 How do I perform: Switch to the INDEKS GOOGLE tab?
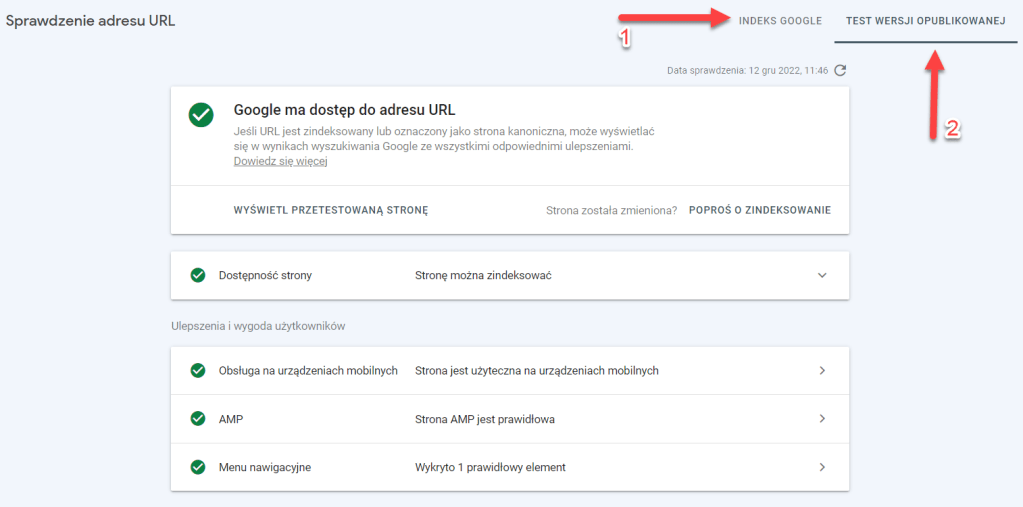pos(780,21)
